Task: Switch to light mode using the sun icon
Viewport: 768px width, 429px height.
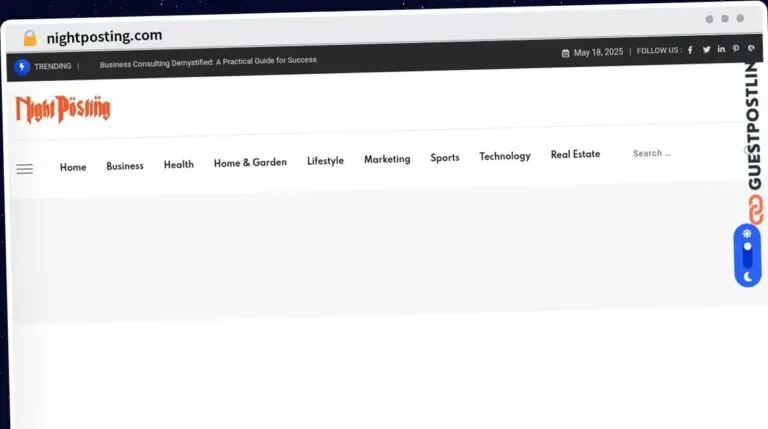Action: click(747, 234)
